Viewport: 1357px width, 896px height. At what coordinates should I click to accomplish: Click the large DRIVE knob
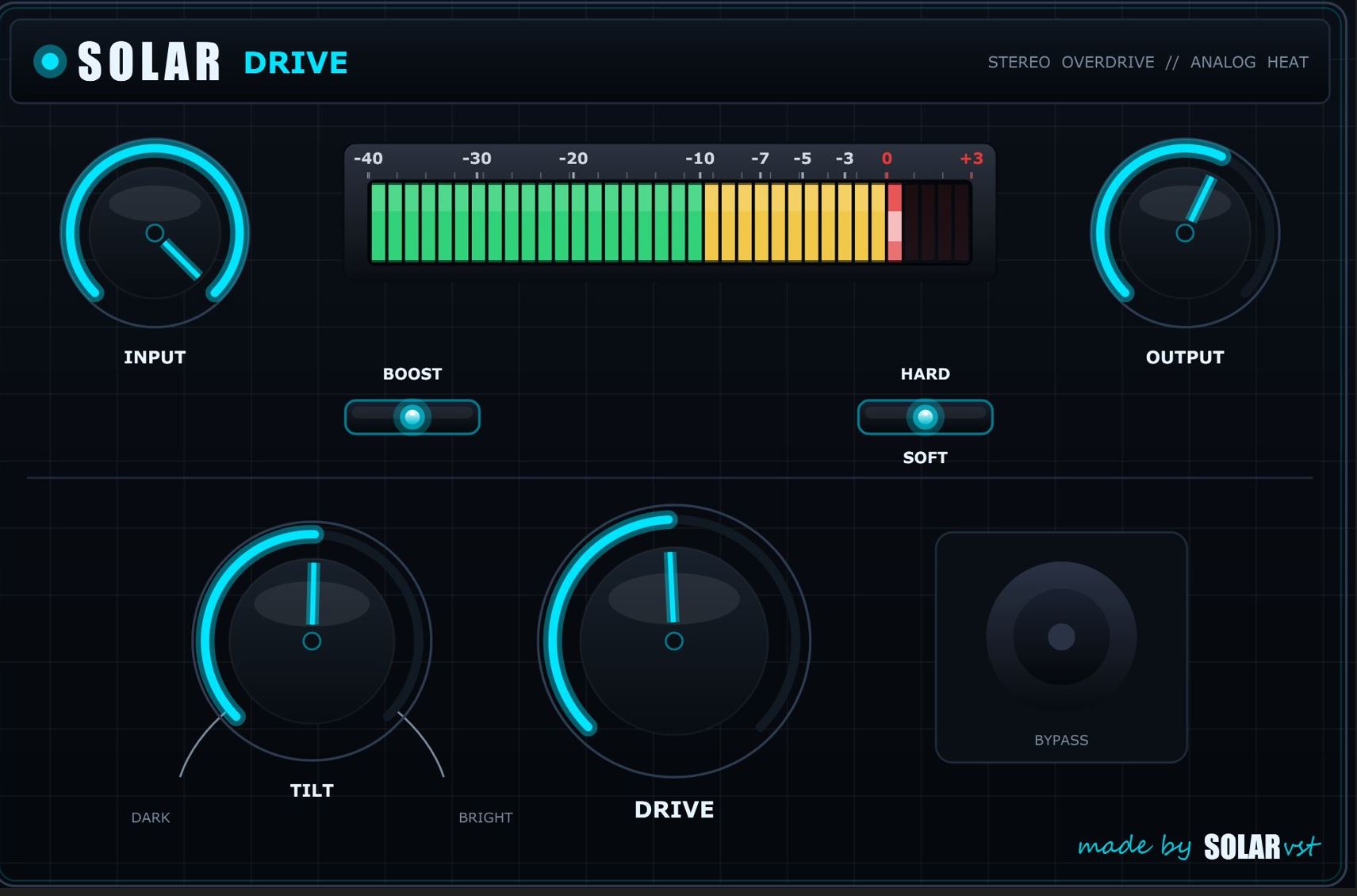tap(674, 641)
